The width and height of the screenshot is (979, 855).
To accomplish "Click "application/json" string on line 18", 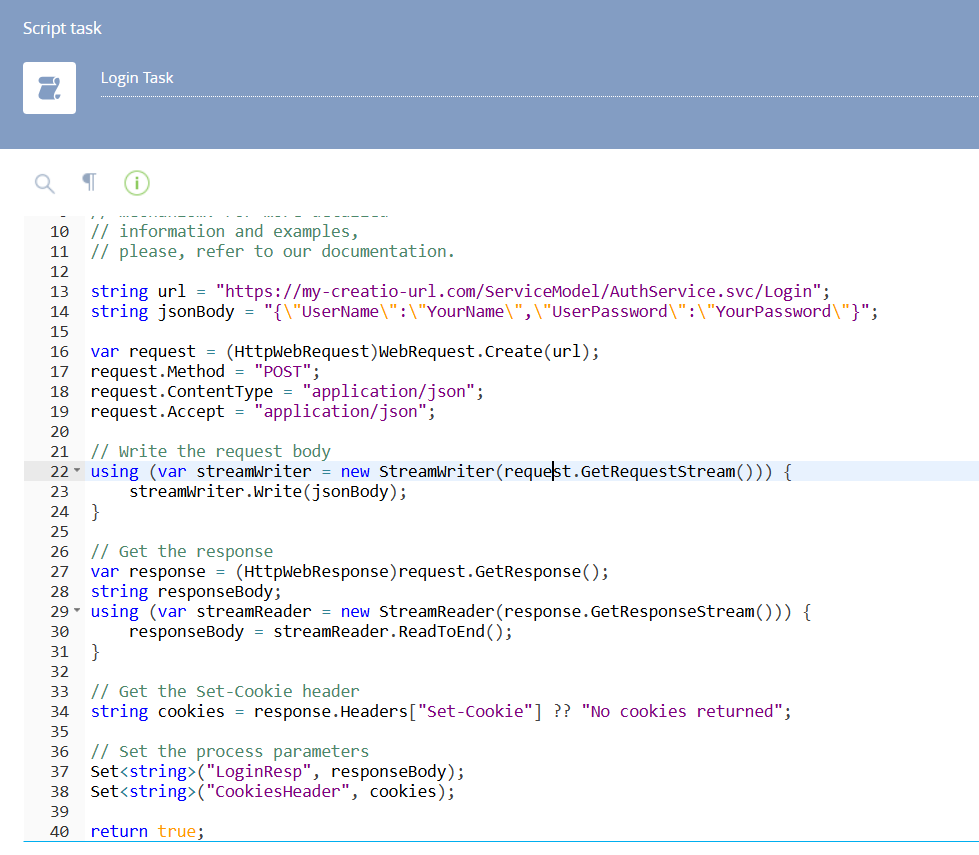I will [x=388, y=392].
